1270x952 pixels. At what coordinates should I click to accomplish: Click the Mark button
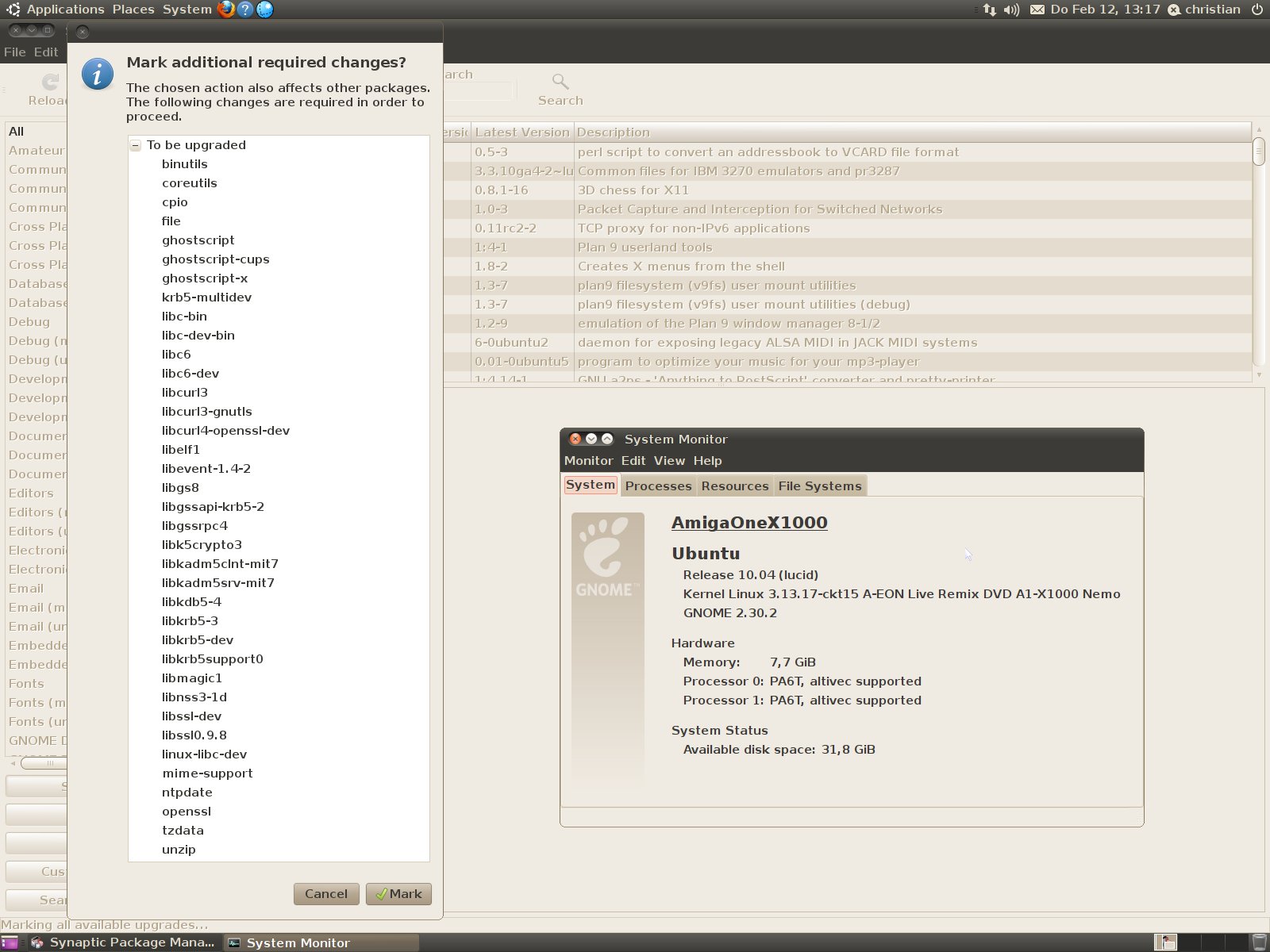coord(398,894)
